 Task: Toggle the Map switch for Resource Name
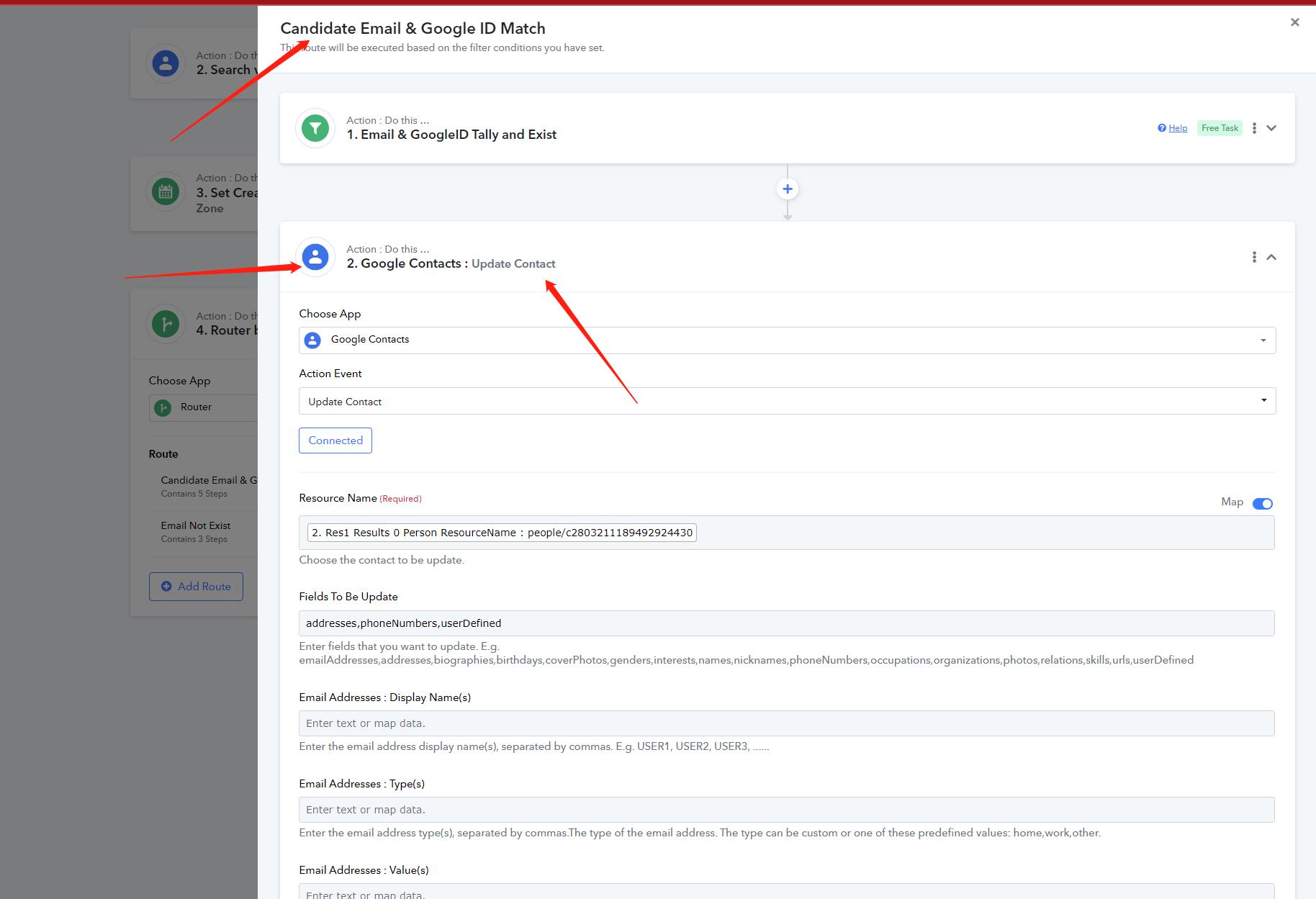(x=1263, y=503)
